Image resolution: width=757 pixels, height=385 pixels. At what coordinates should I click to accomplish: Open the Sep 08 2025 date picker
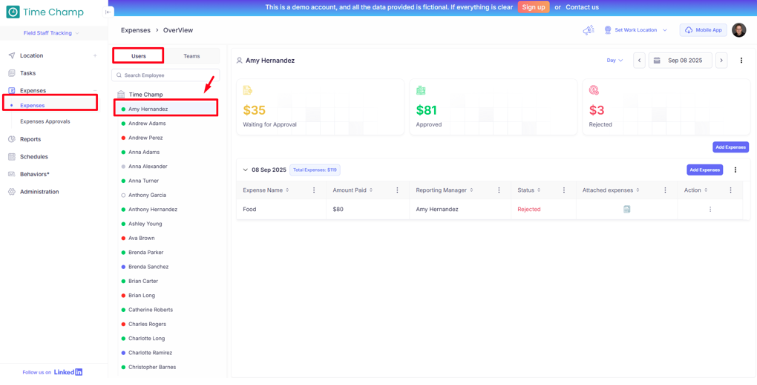[680, 60]
